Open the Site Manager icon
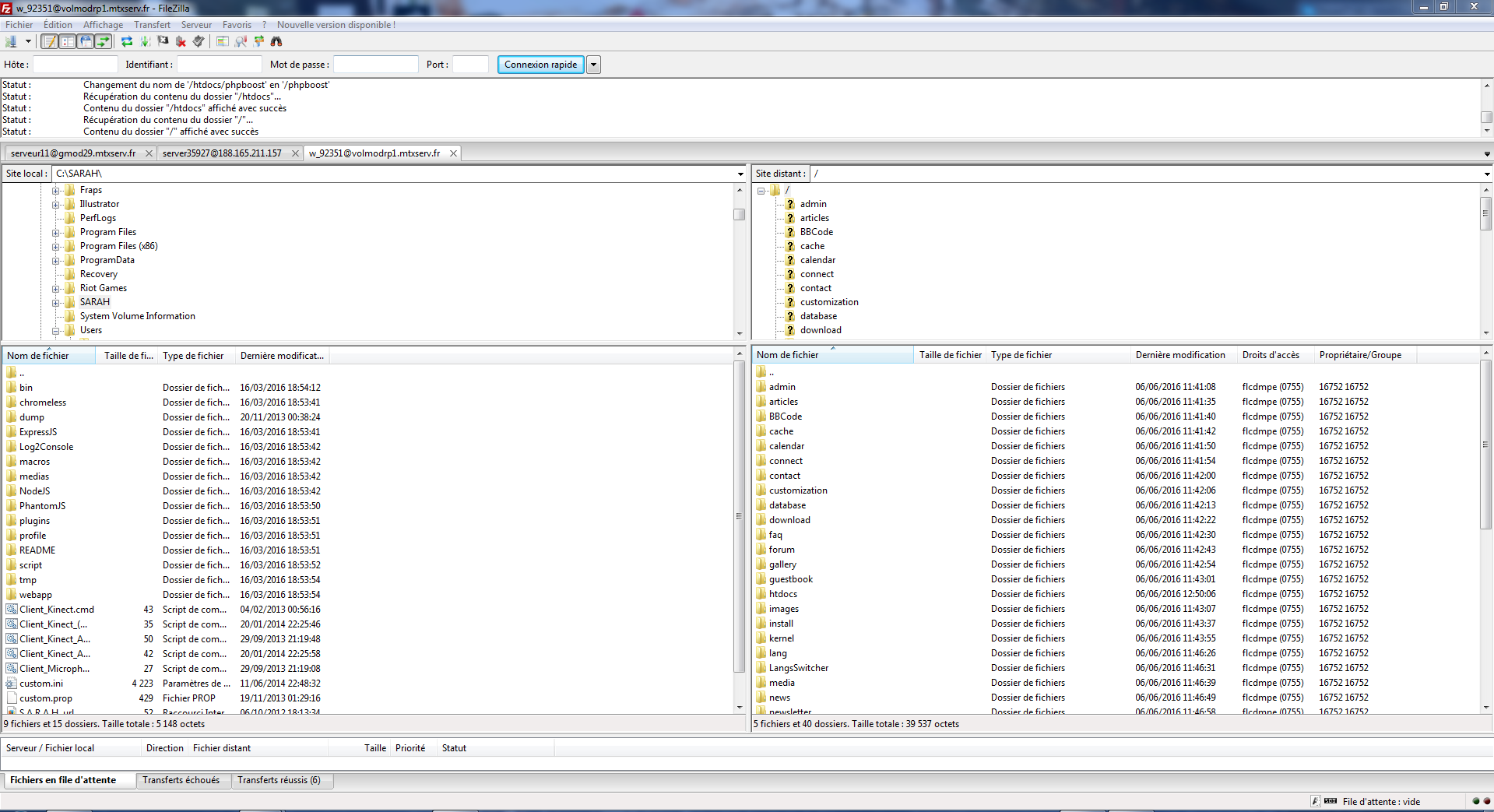1494x812 pixels. pos(11,41)
